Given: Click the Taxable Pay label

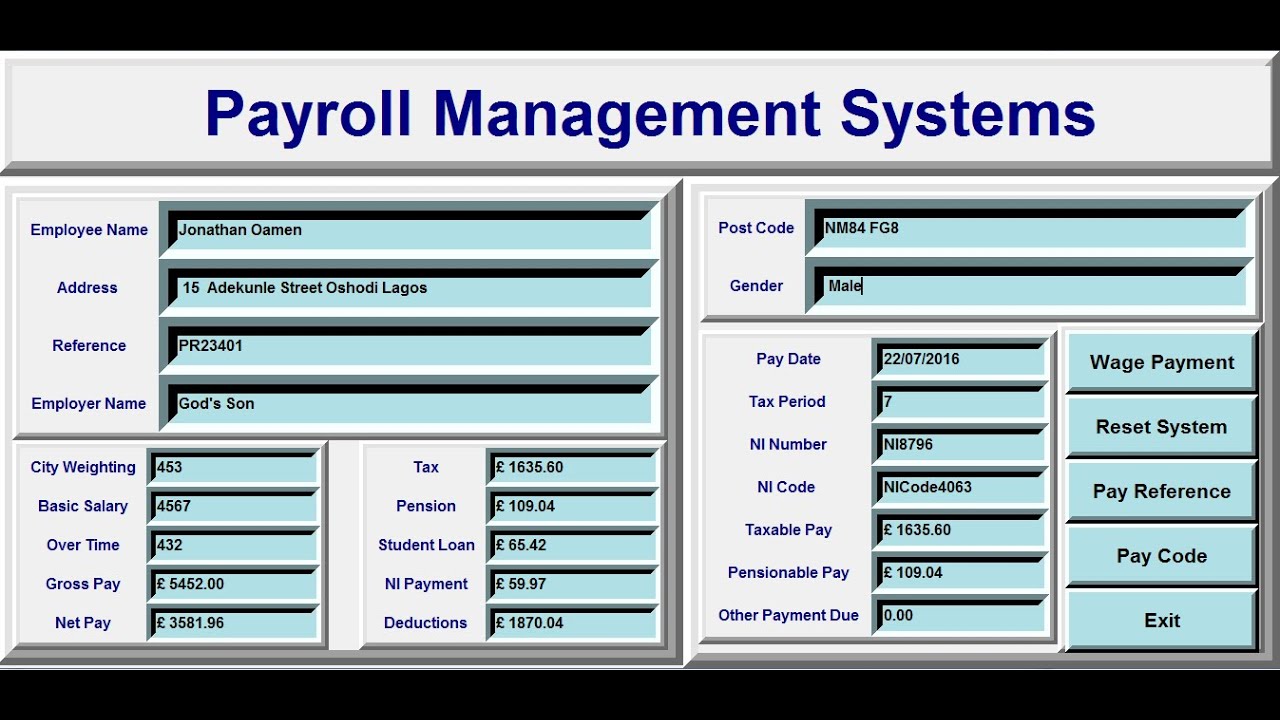Looking at the screenshot, I should click(788, 530).
